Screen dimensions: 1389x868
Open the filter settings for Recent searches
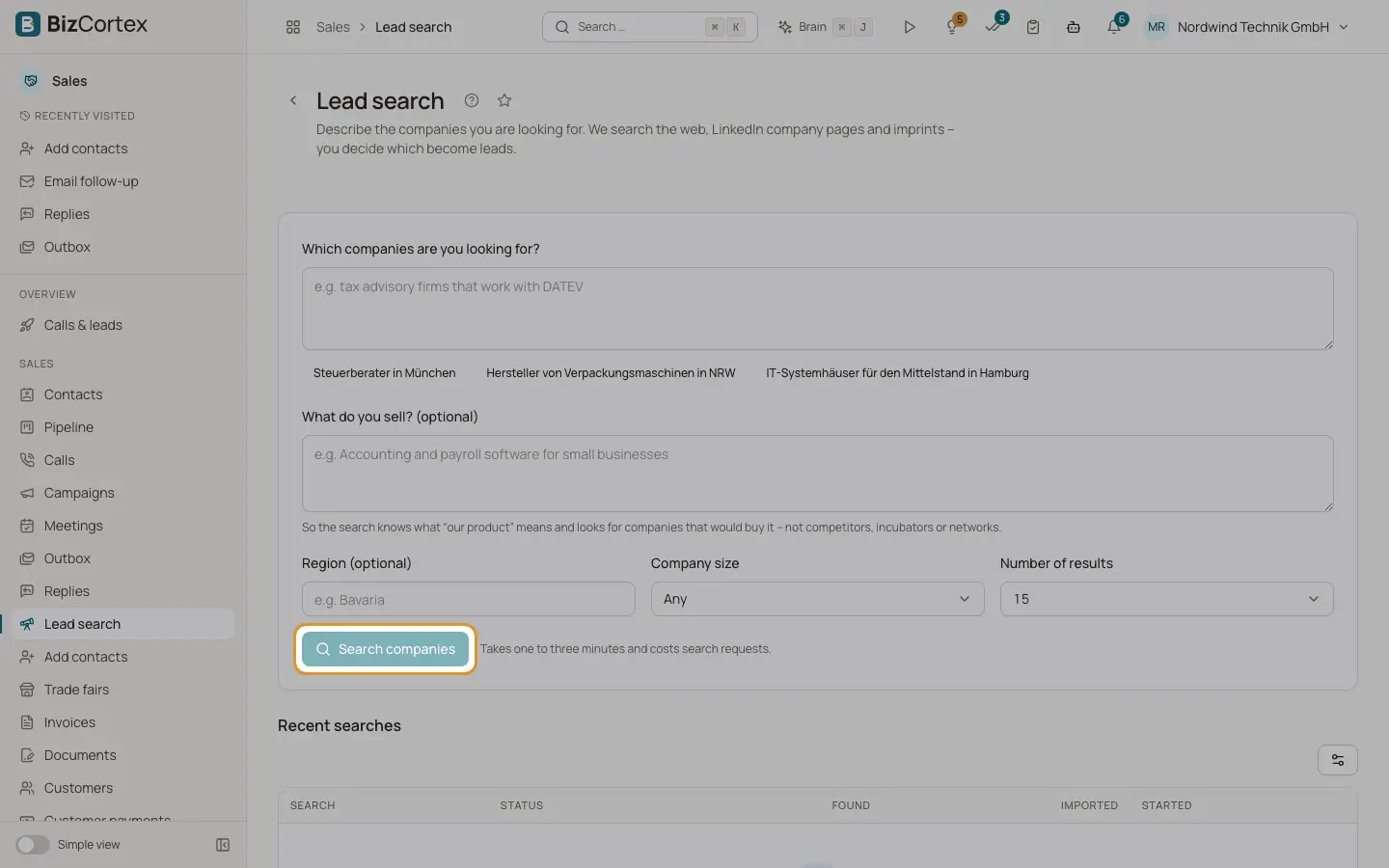[1338, 760]
